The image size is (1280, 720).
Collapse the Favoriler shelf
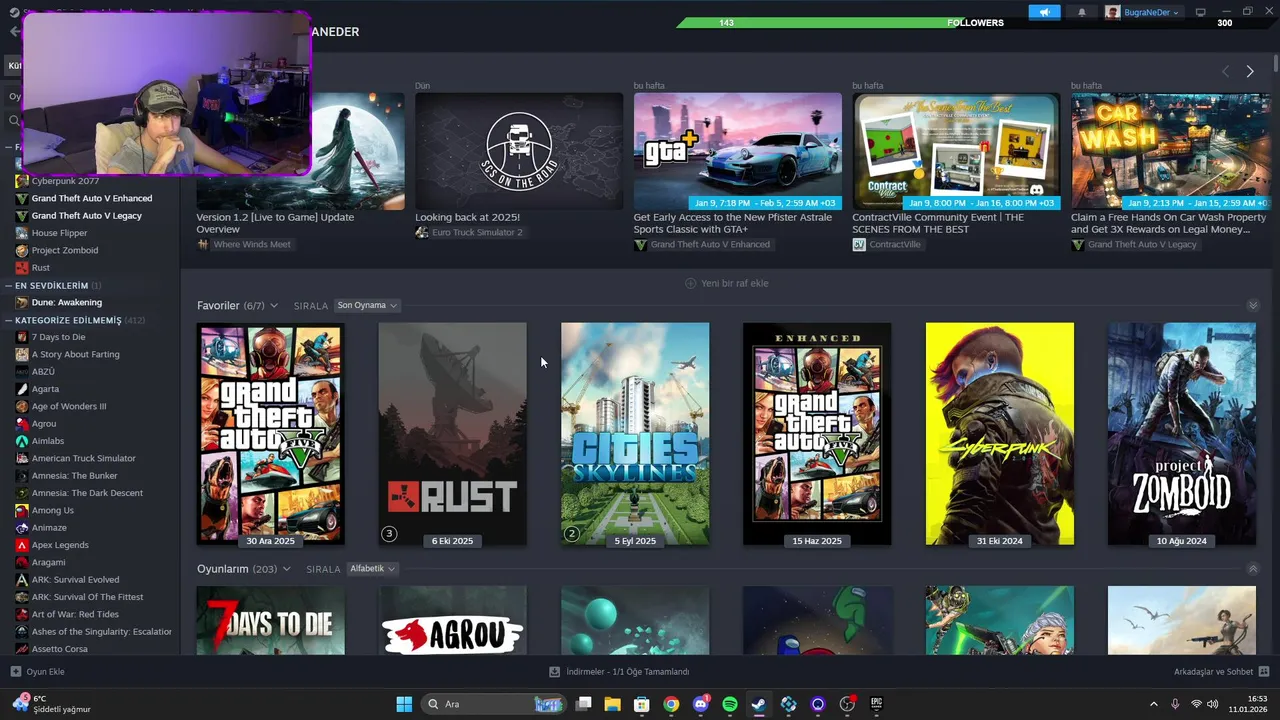[1253, 305]
